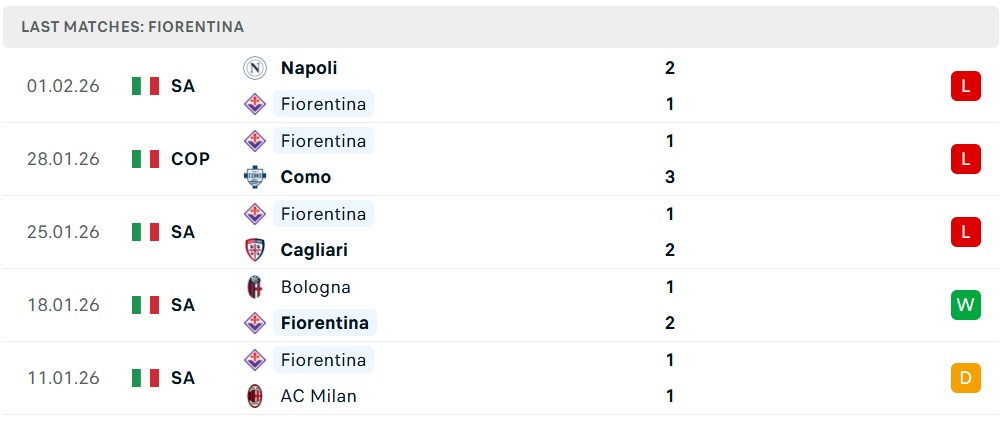Select the bold Fiorentina name below Bologna
Viewport: 1003px width, 421px height.
[325, 323]
